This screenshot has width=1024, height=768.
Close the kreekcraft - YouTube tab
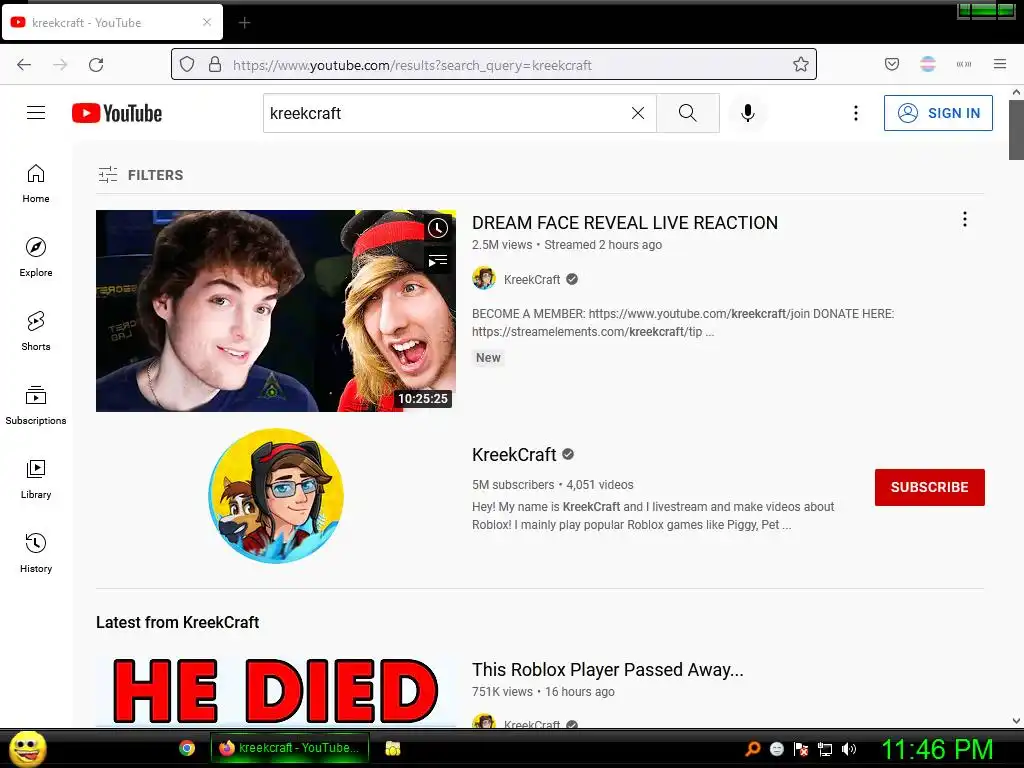(x=207, y=22)
